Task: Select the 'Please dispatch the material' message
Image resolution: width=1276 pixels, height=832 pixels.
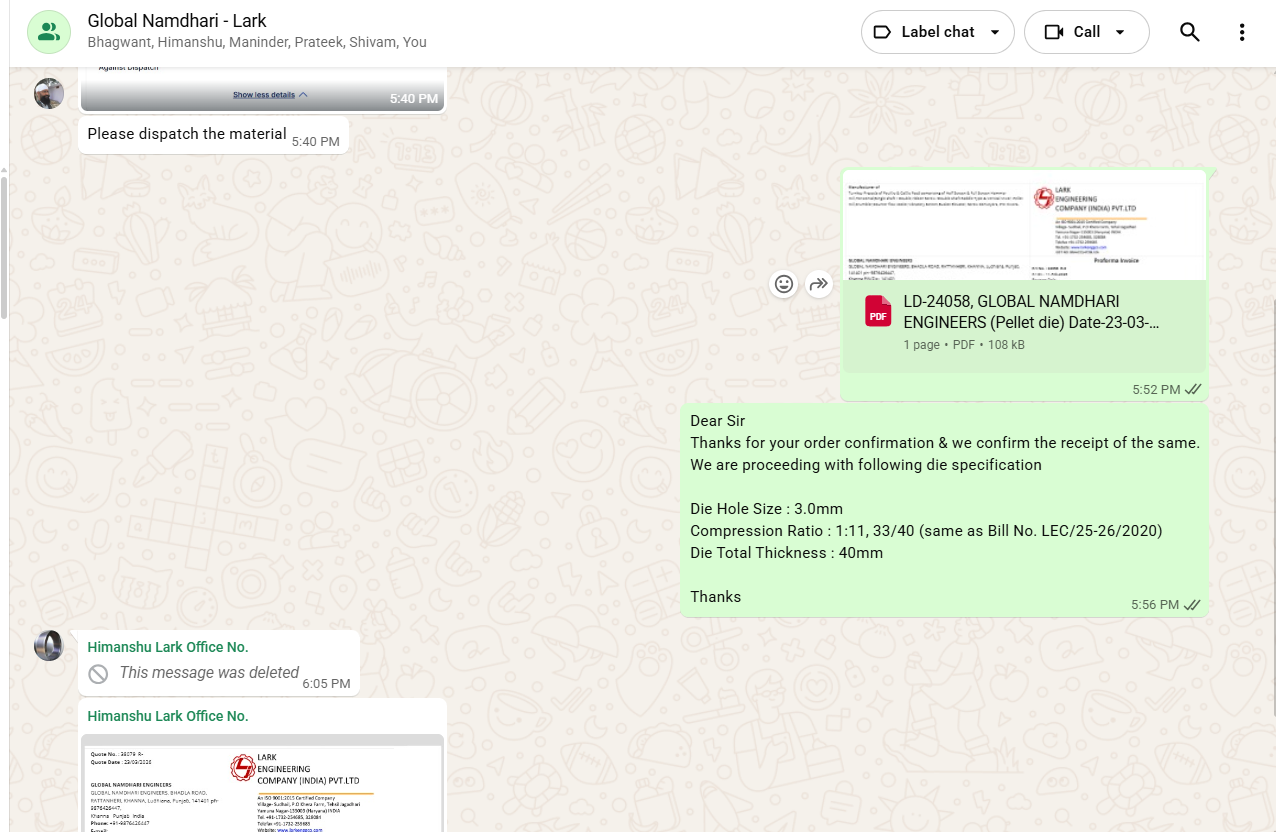Action: pyautogui.click(x=187, y=134)
